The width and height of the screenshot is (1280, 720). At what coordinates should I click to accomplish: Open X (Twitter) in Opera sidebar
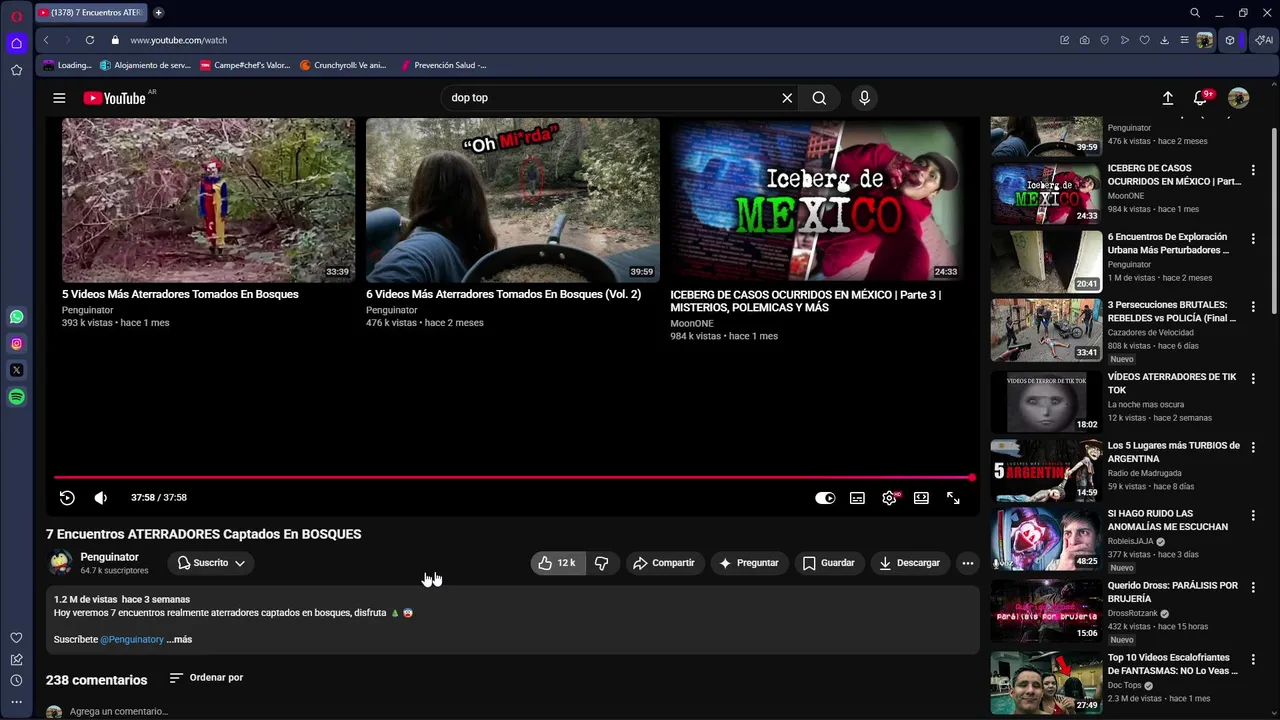tap(16, 370)
